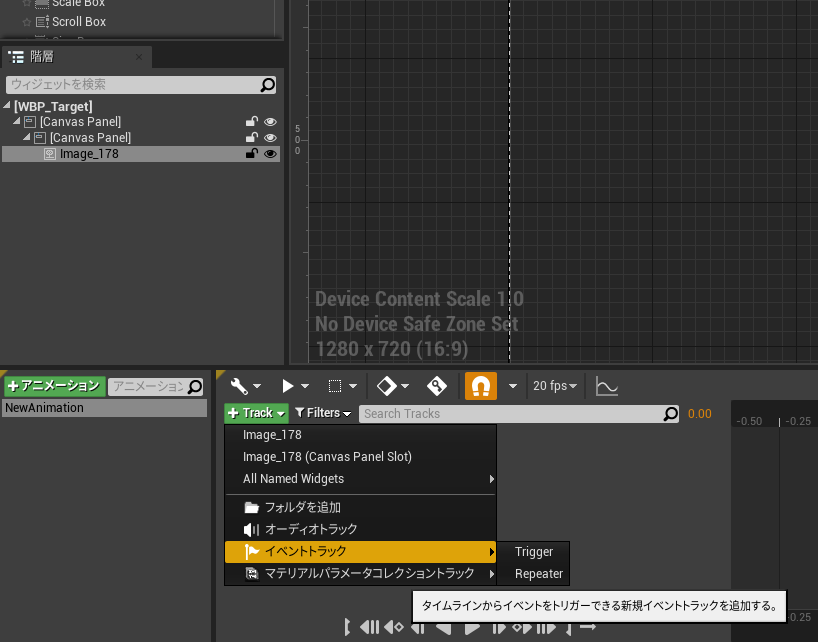Click the アニメーション search input field

point(155,387)
